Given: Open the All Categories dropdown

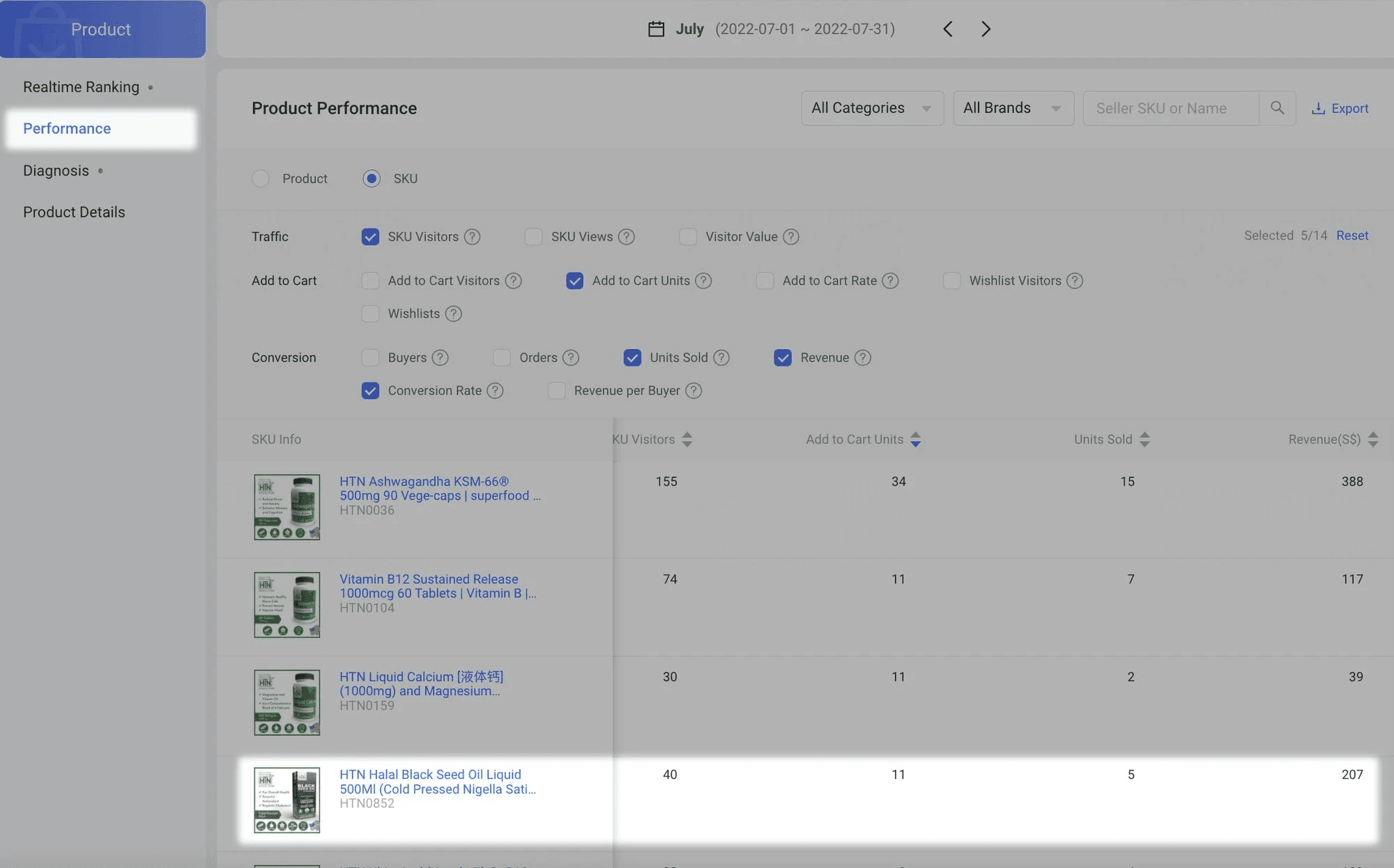Looking at the screenshot, I should [x=872, y=108].
